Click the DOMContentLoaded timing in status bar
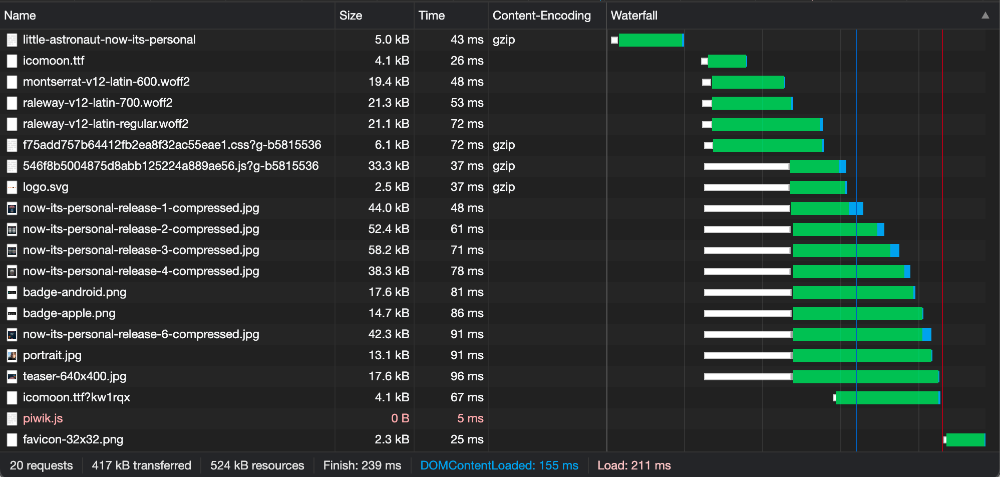The image size is (1000, 477). (499, 465)
